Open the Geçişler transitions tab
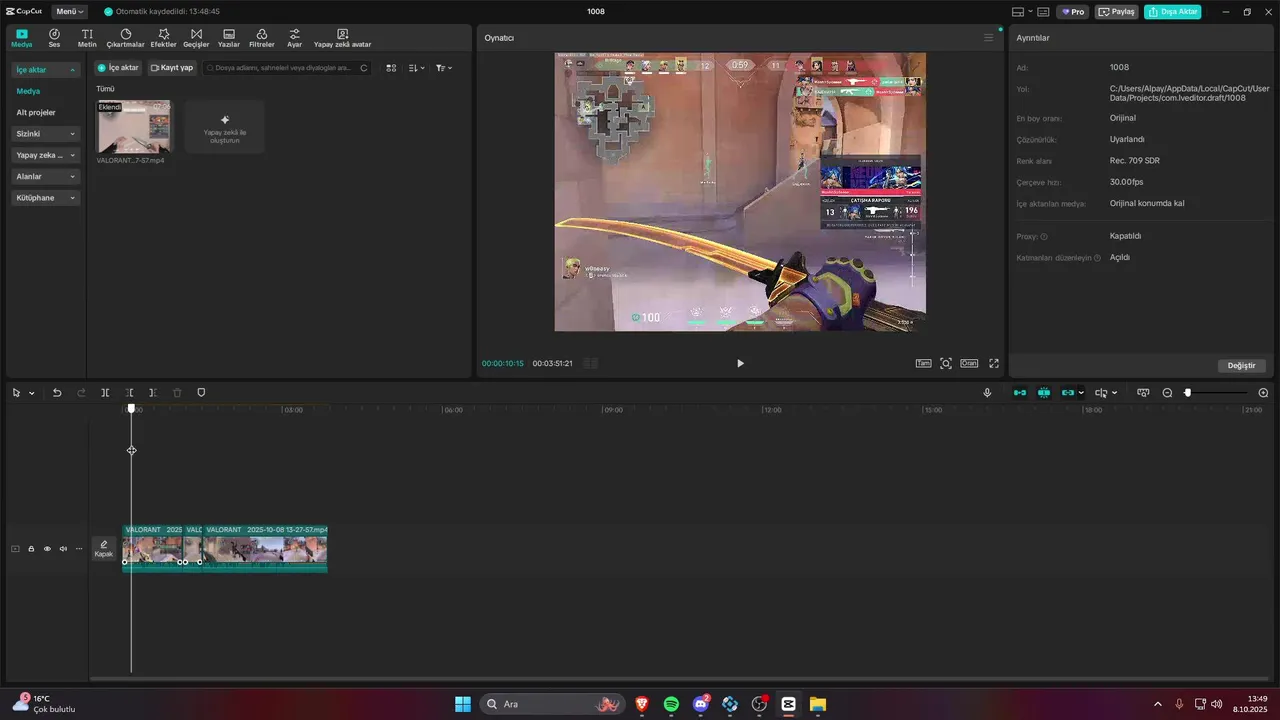This screenshot has height=720, width=1280. [x=196, y=38]
